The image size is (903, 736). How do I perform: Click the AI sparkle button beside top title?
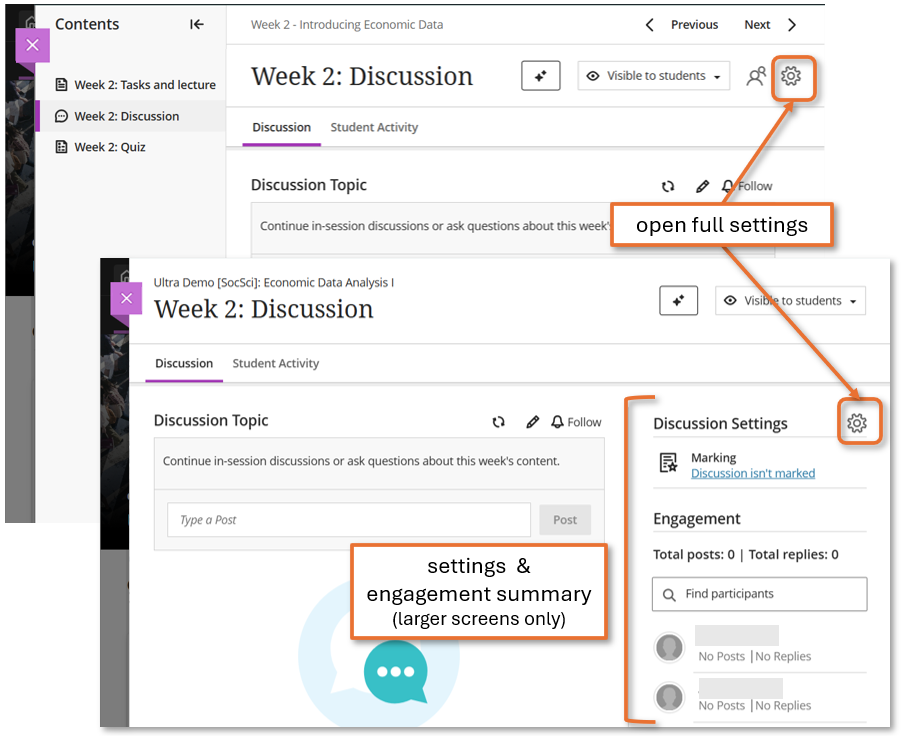click(x=540, y=76)
